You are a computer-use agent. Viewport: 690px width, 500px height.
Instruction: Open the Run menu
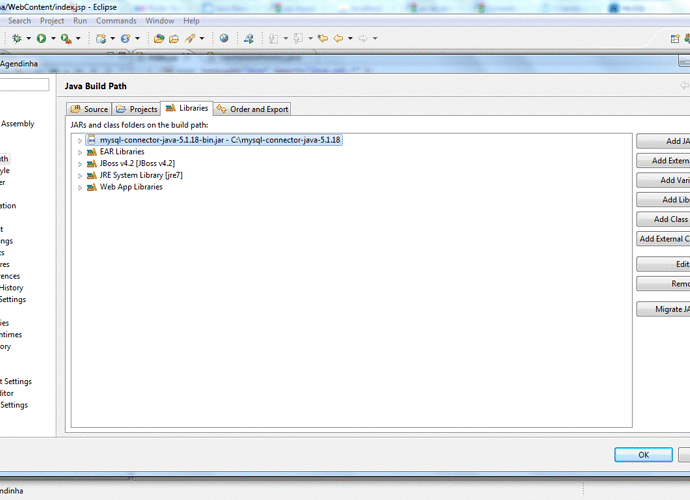80,21
